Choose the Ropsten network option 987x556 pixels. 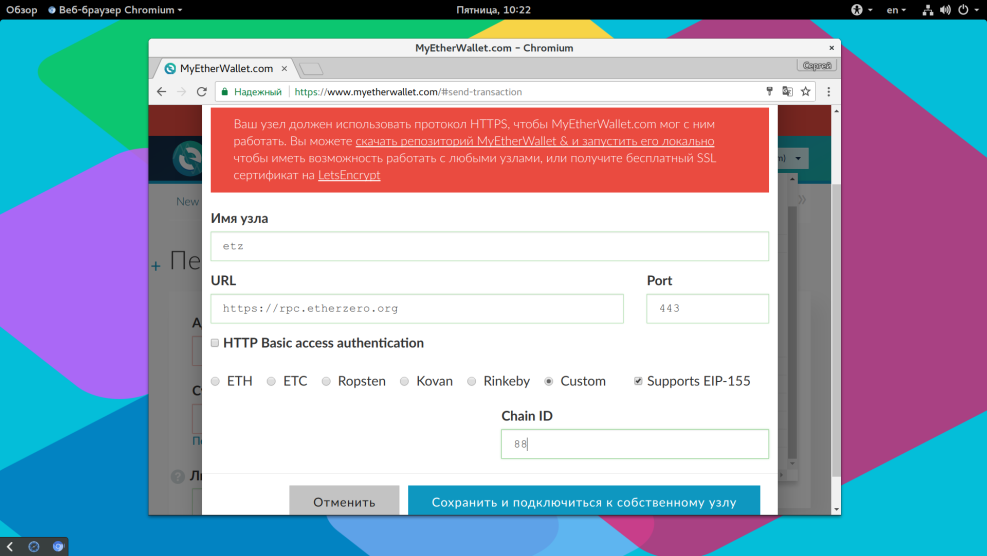pyautogui.click(x=326, y=381)
